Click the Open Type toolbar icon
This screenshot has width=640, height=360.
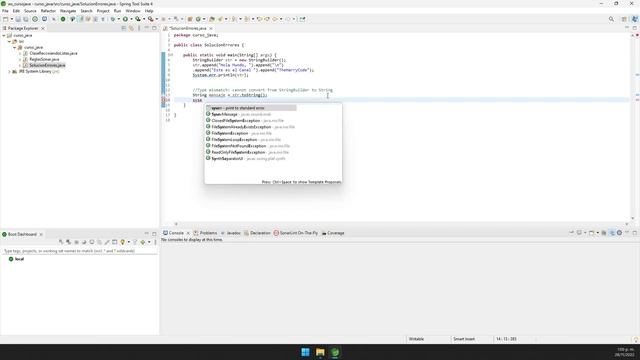click(x=212, y=19)
